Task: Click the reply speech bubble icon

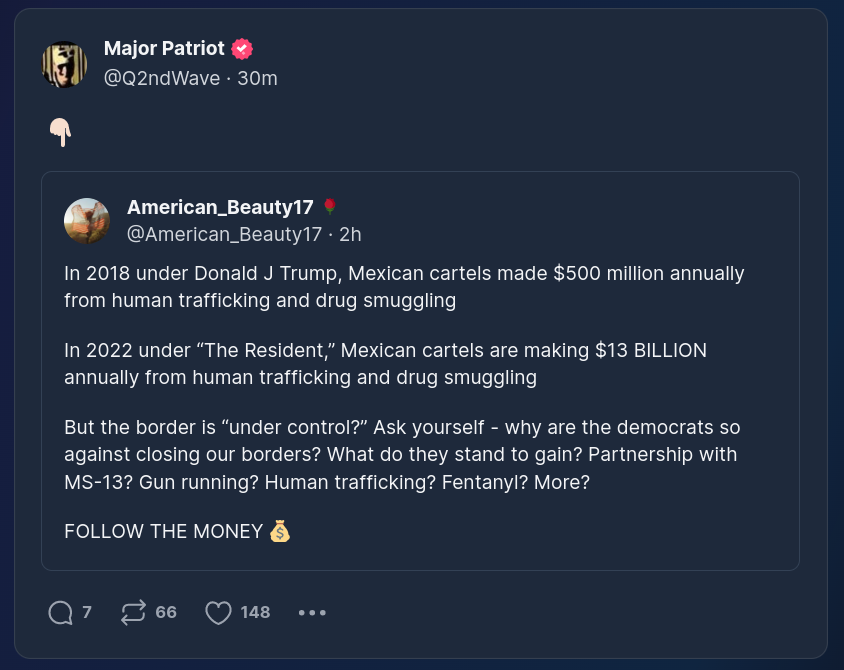Action: coord(61,612)
